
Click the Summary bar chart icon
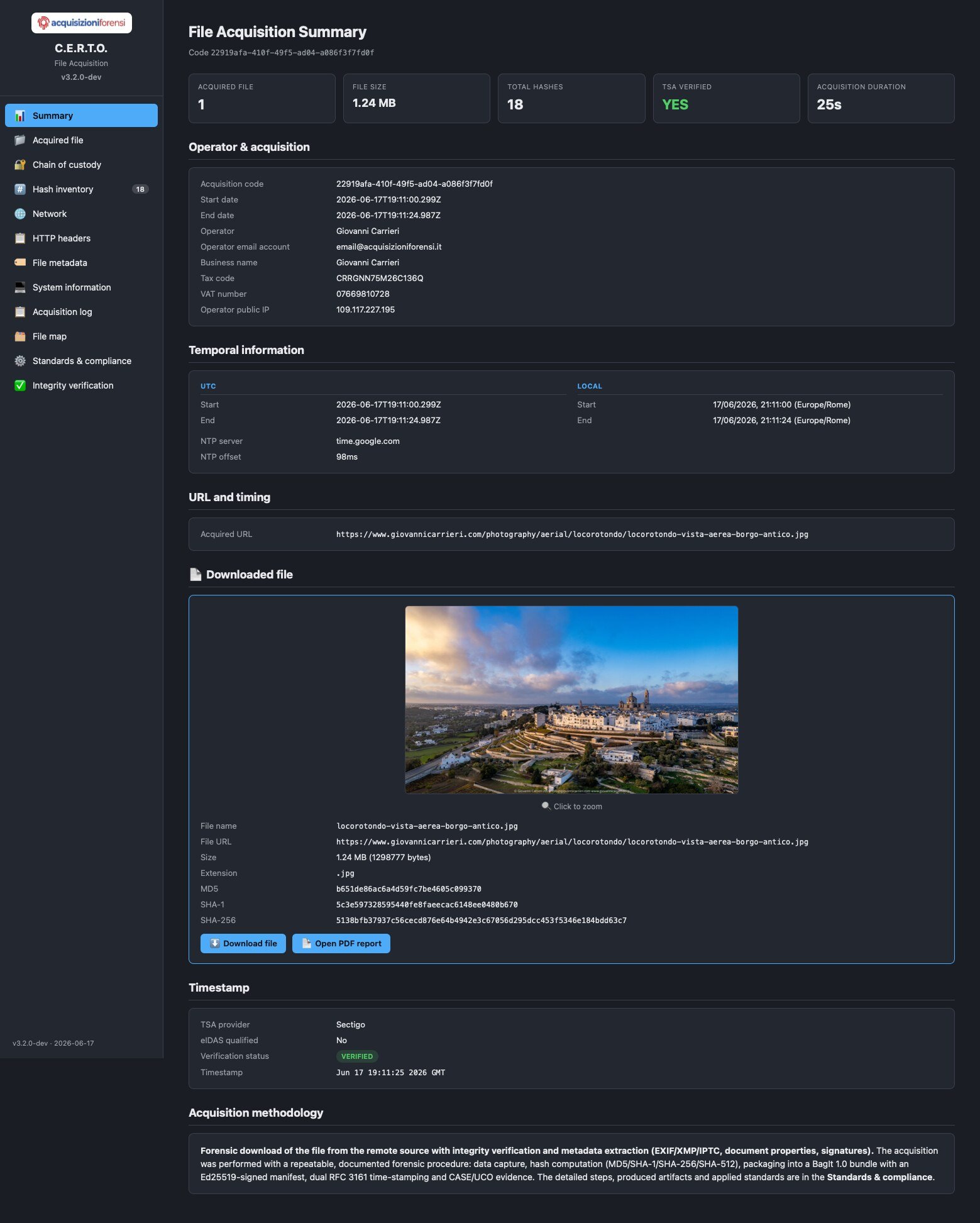click(x=20, y=116)
